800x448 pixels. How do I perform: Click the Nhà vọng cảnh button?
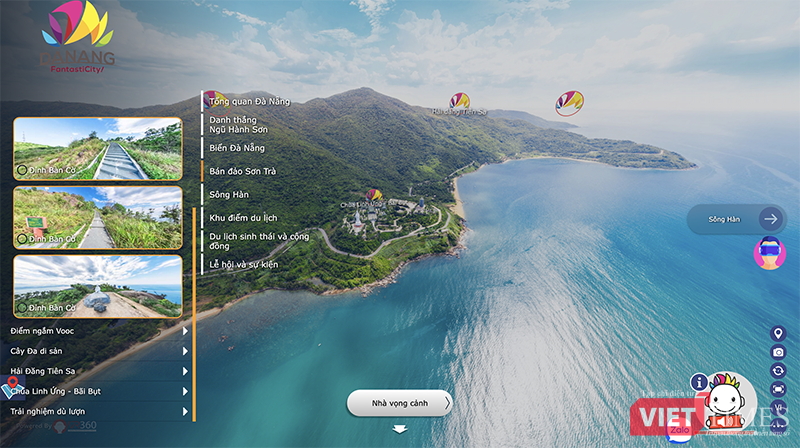click(x=400, y=403)
